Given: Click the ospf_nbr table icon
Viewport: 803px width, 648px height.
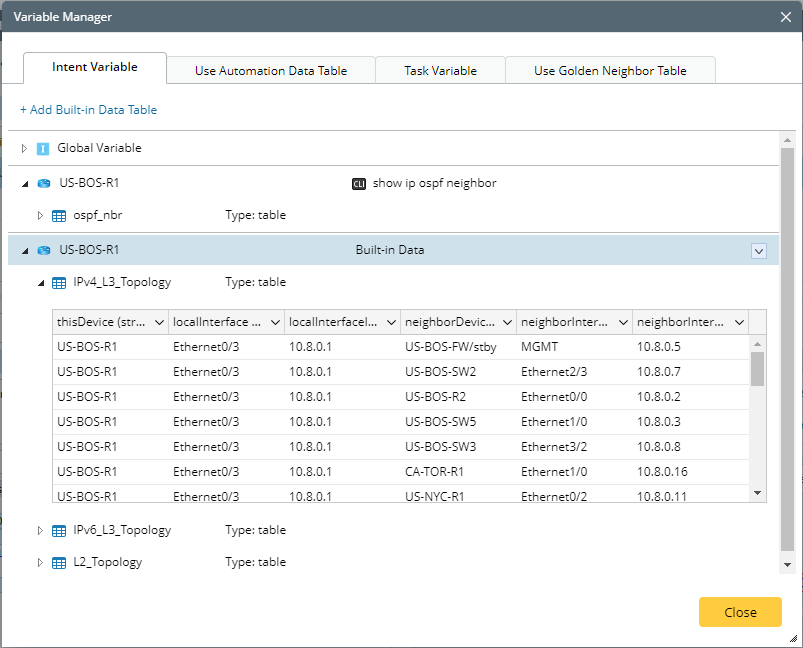Looking at the screenshot, I should [x=59, y=215].
